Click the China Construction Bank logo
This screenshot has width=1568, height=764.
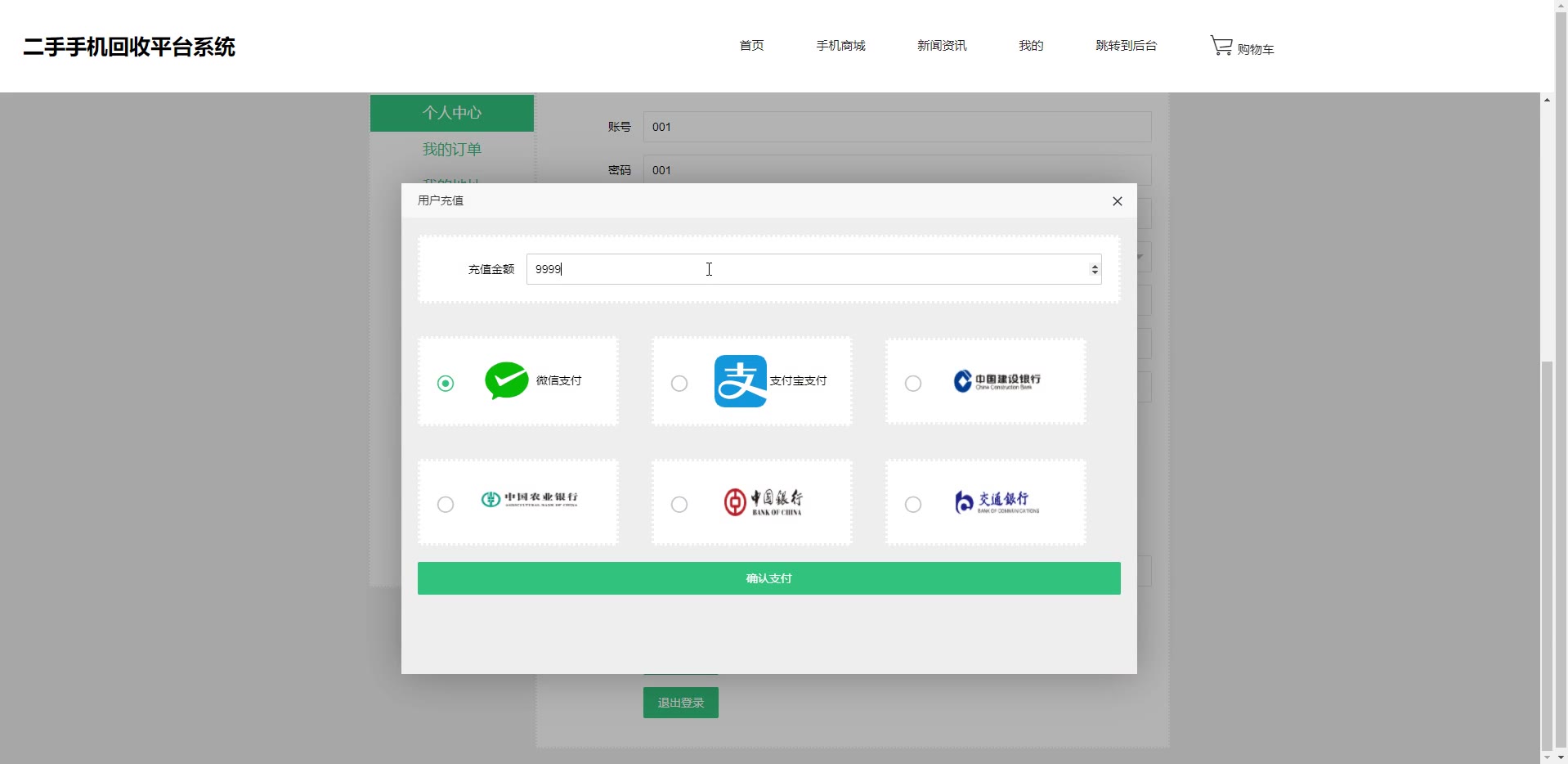coord(997,381)
